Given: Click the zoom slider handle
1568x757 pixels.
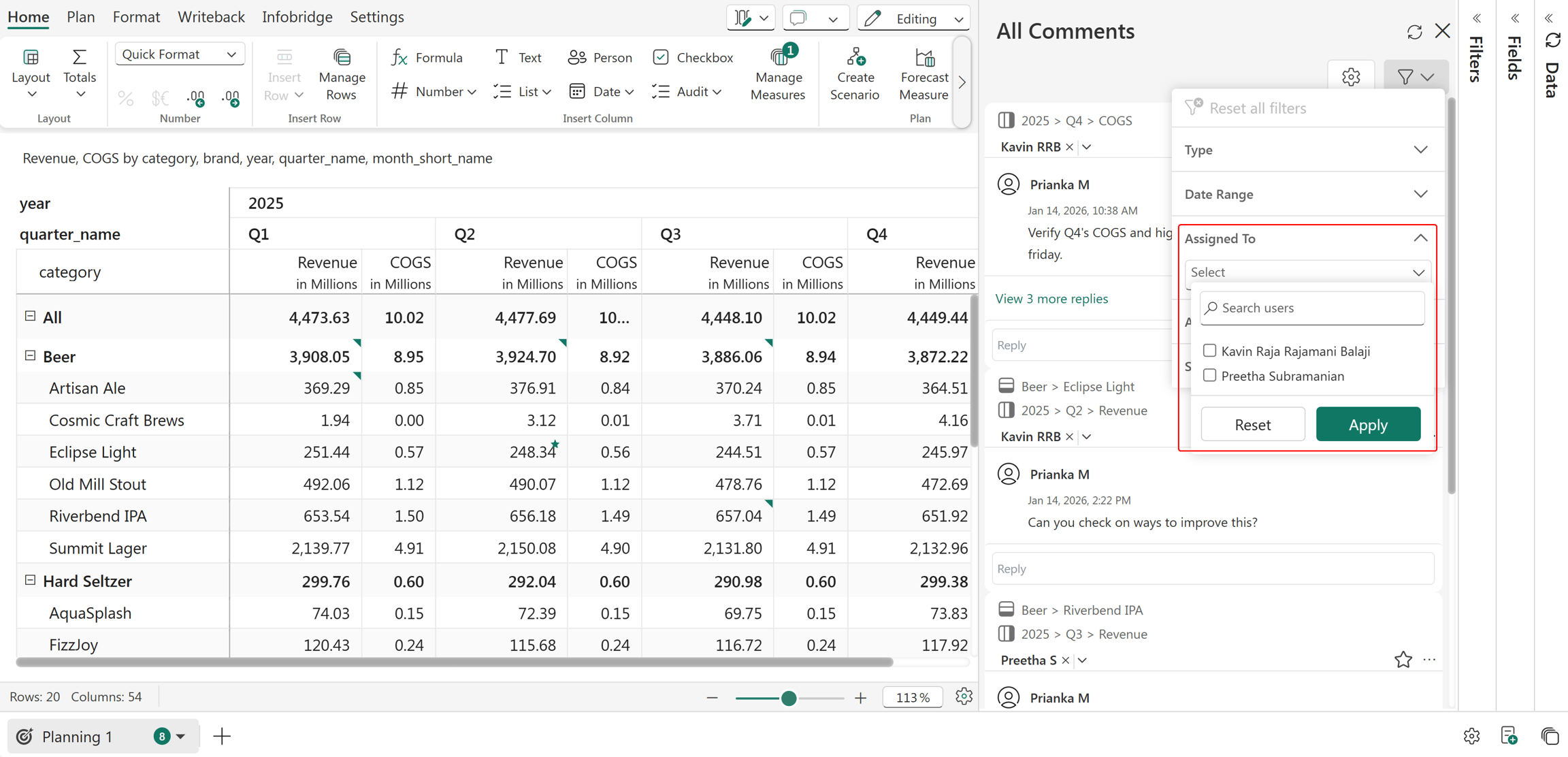Looking at the screenshot, I should pos(789,698).
